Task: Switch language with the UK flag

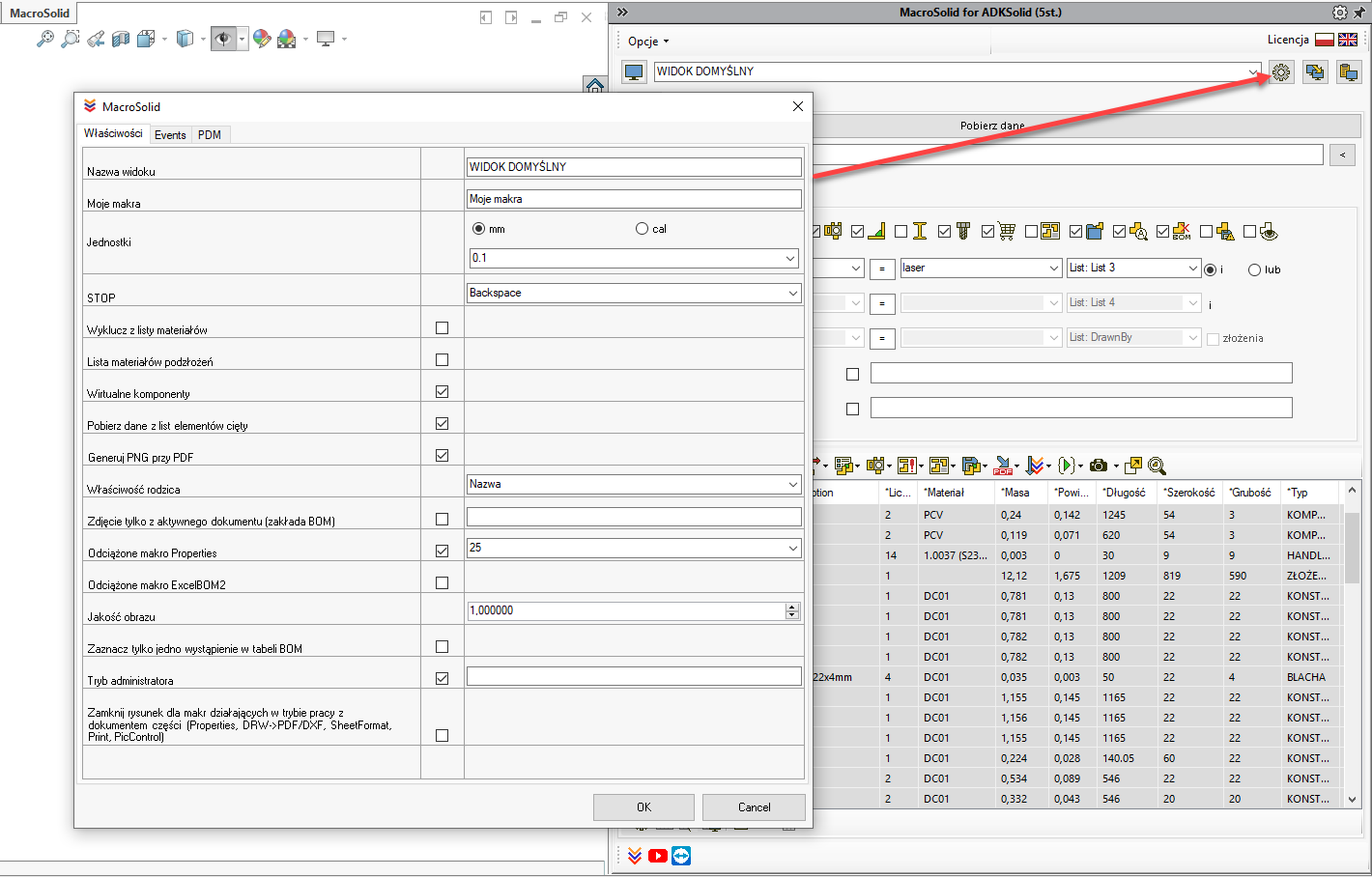Action: click(x=1348, y=40)
